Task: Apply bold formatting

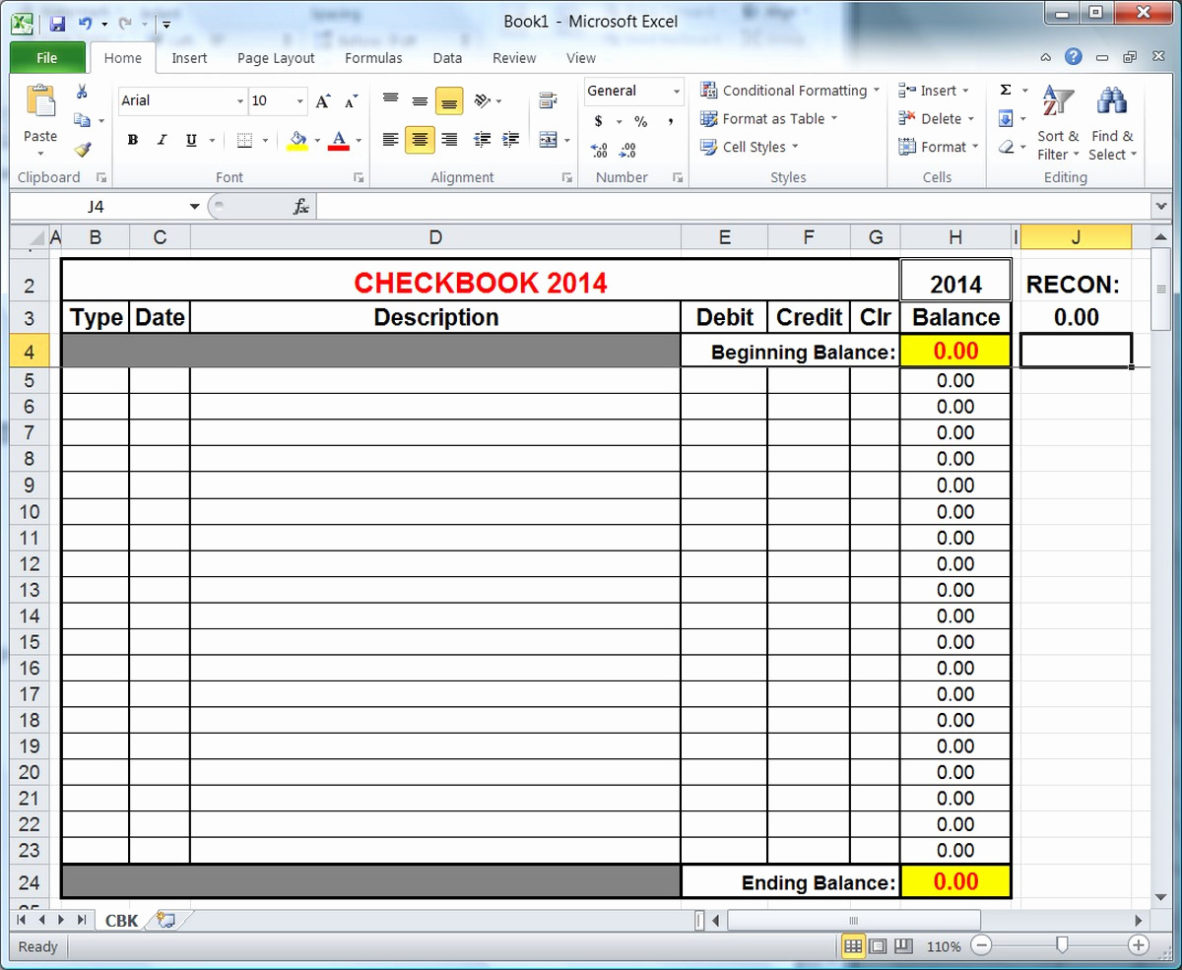Action: coord(132,139)
